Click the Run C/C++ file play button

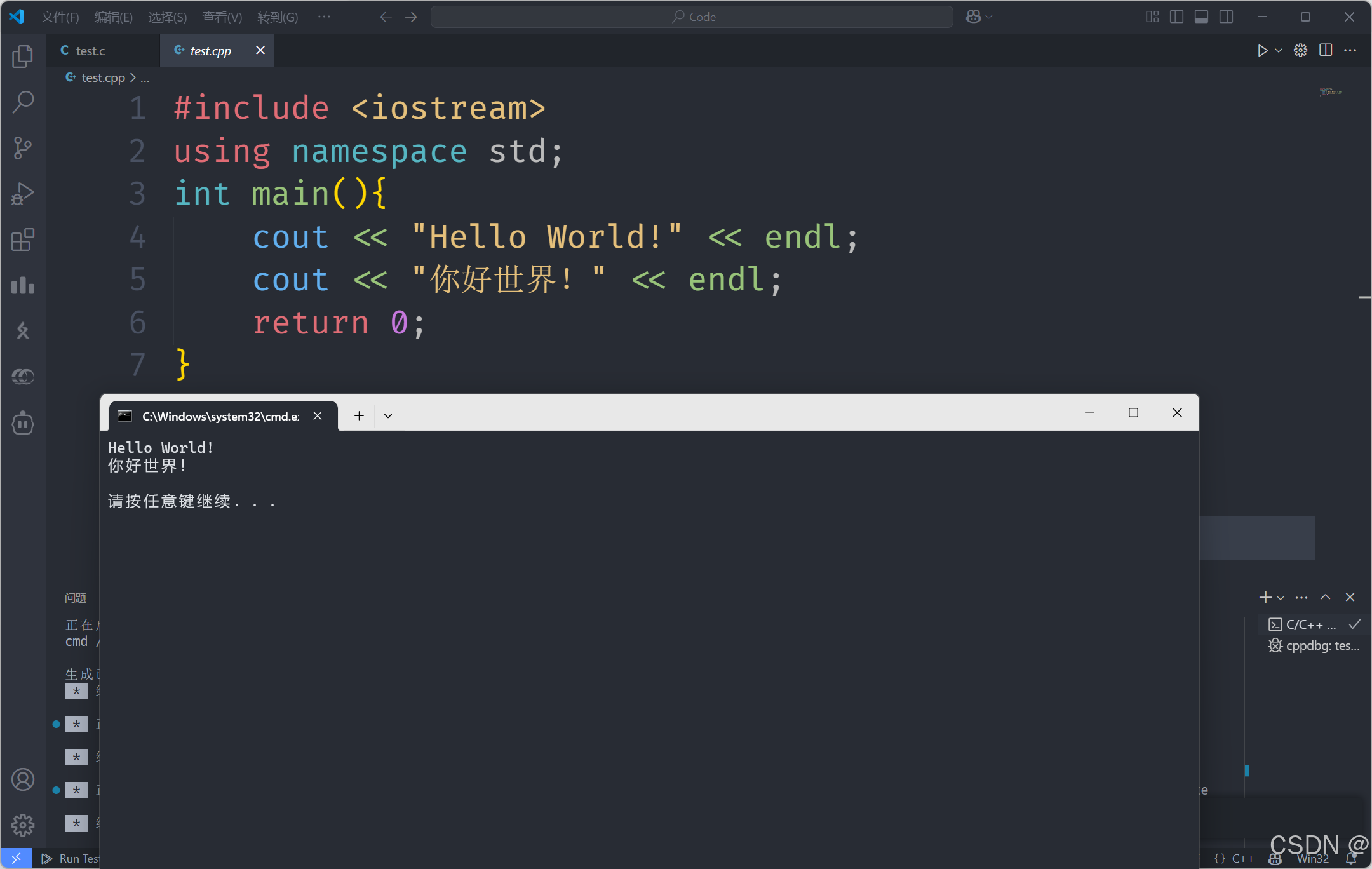pos(1262,51)
